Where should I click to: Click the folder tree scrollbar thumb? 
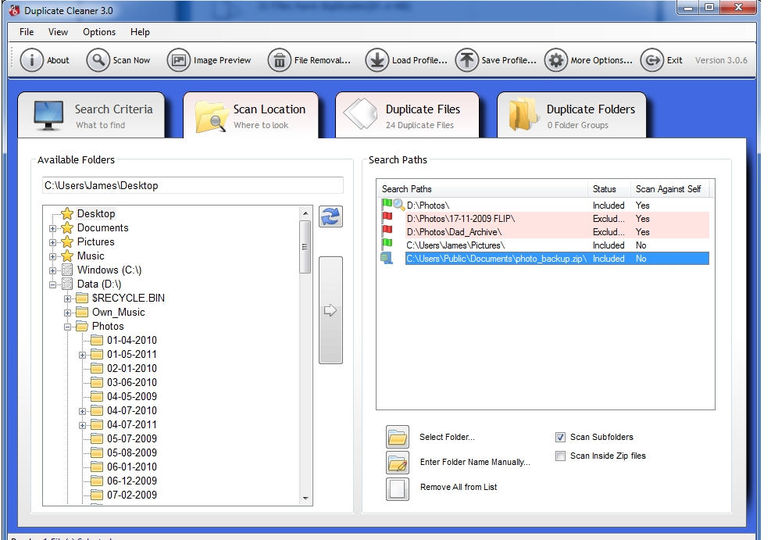click(x=305, y=247)
